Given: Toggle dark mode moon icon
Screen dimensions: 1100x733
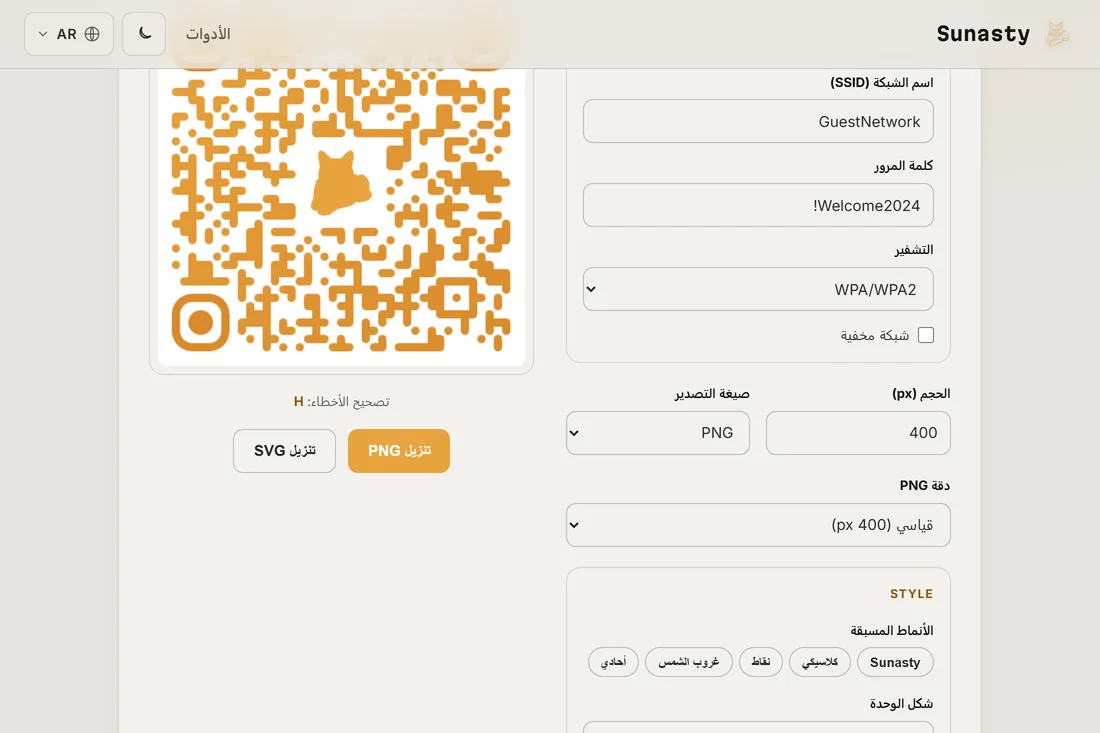Looking at the screenshot, I should tap(144, 34).
